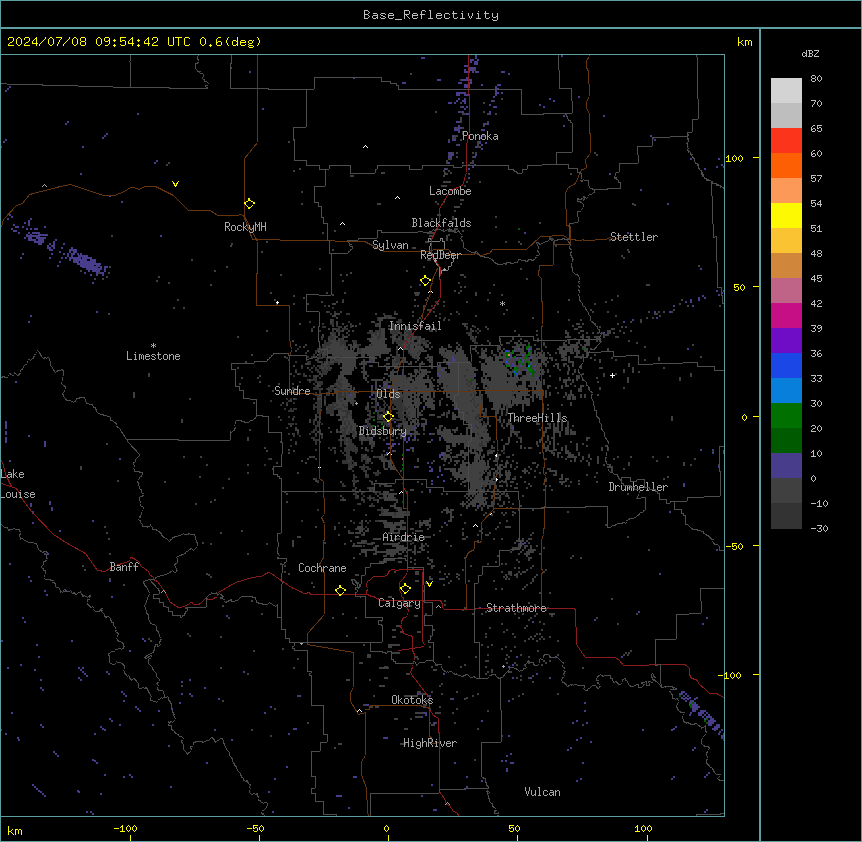Select the 30 dBZ green legend swatch
The height and width of the screenshot is (842, 862).
(786, 416)
